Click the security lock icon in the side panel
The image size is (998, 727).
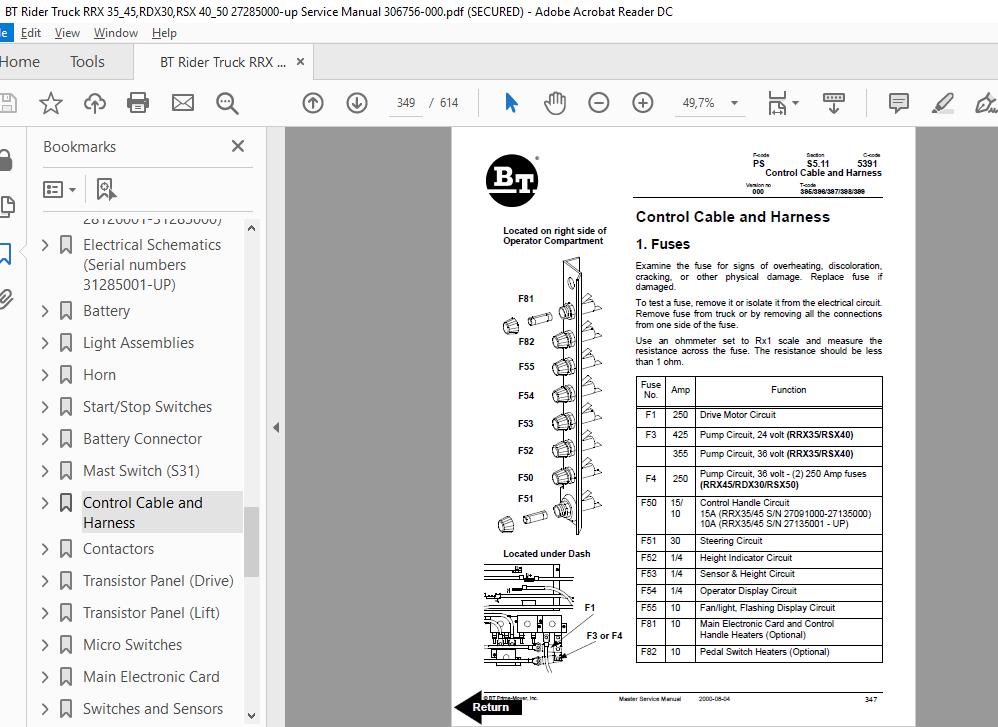[6, 159]
